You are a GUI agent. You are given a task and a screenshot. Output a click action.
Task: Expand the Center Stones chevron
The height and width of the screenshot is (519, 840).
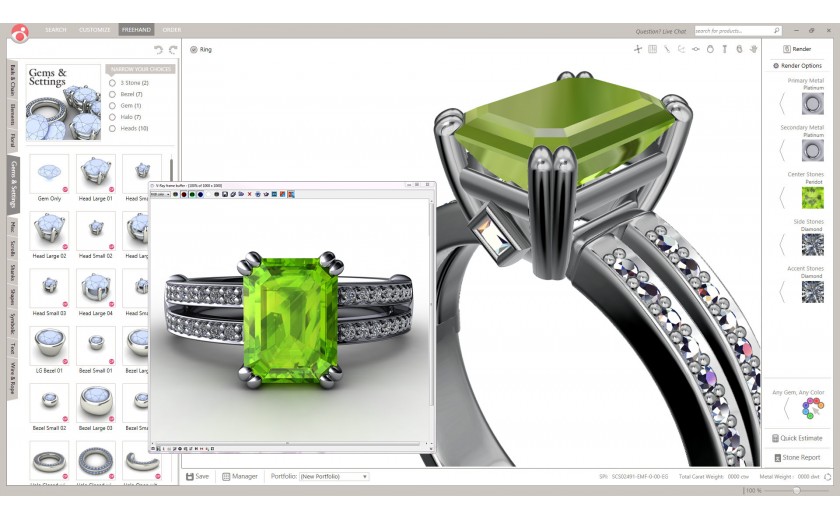click(x=782, y=198)
